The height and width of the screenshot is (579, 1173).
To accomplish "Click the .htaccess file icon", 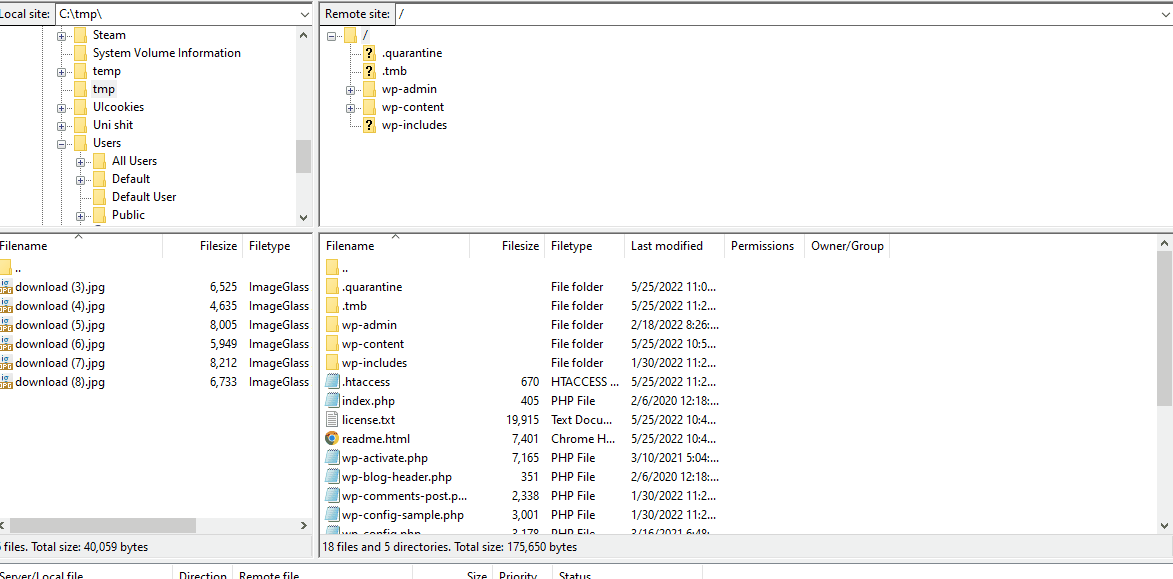I will click(x=332, y=382).
